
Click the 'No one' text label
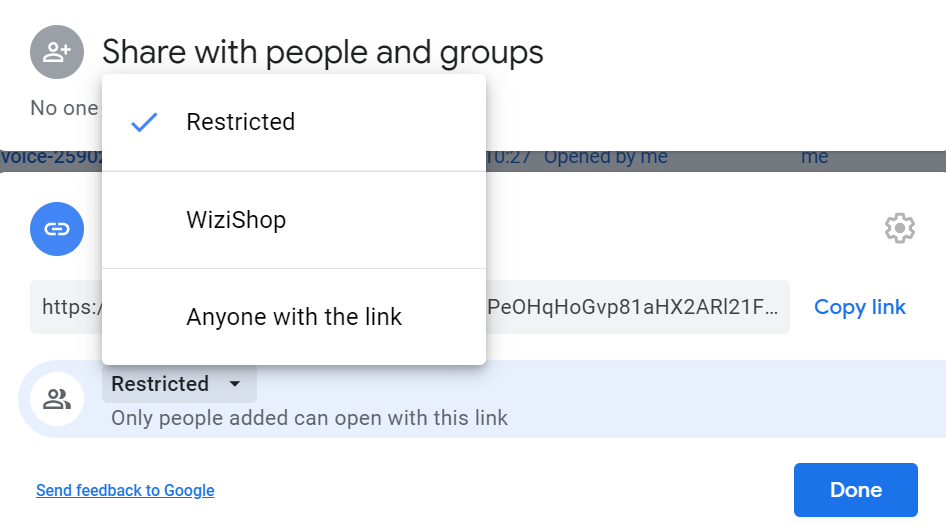64,108
